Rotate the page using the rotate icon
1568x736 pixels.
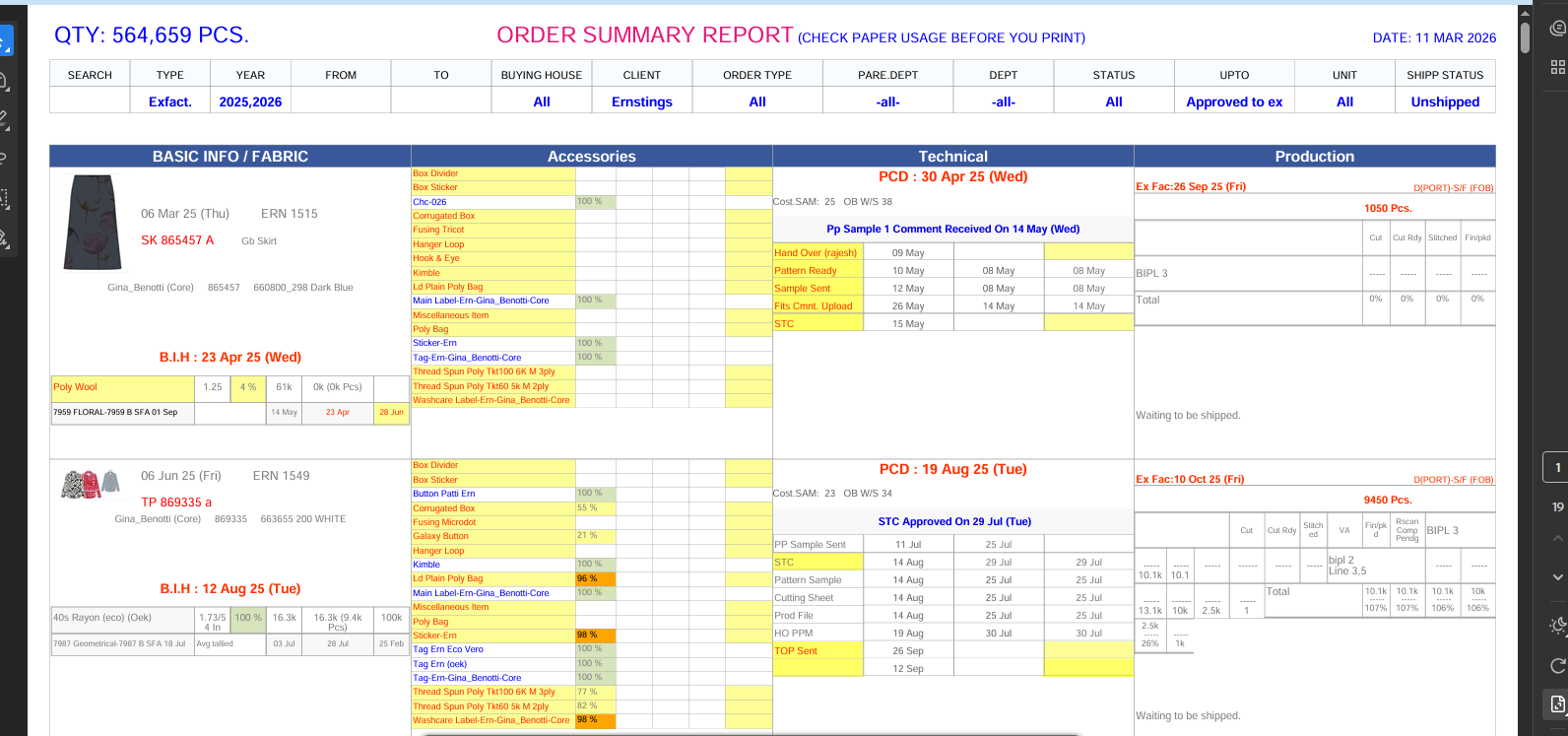1558,665
